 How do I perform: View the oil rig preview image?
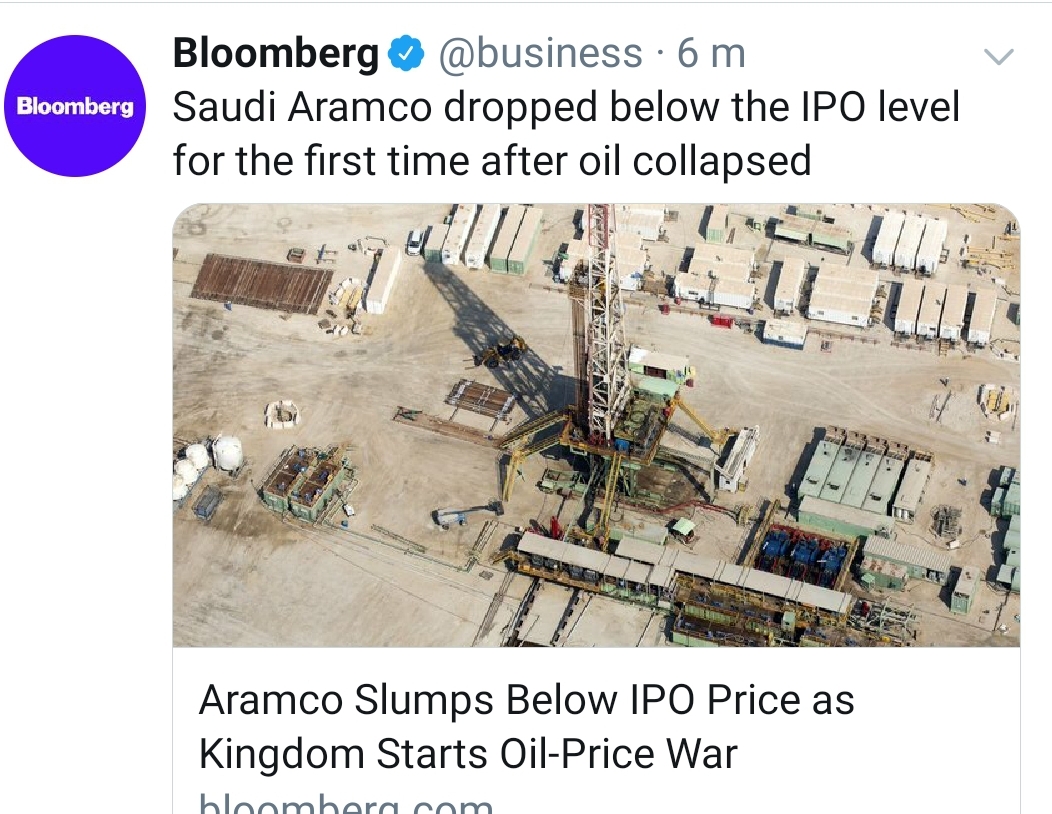click(596, 425)
